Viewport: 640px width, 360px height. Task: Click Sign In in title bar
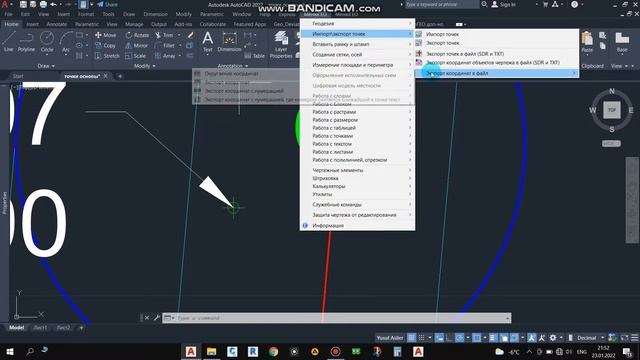503,4
